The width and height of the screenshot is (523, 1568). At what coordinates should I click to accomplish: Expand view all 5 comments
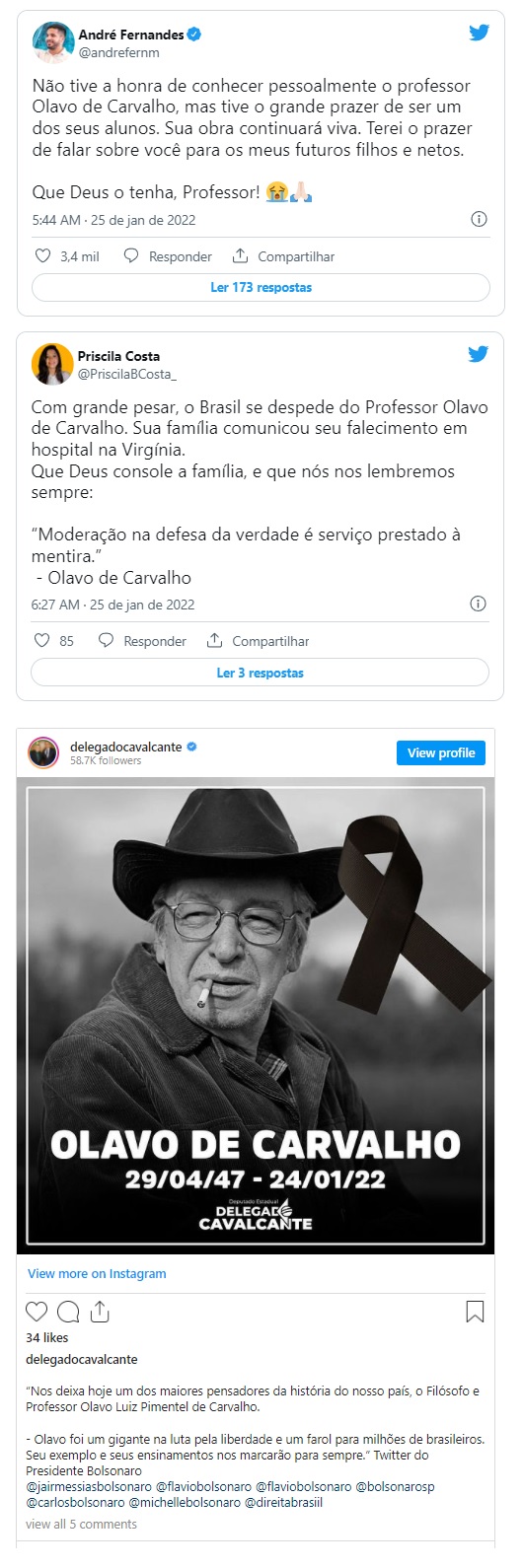pyautogui.click(x=81, y=1524)
